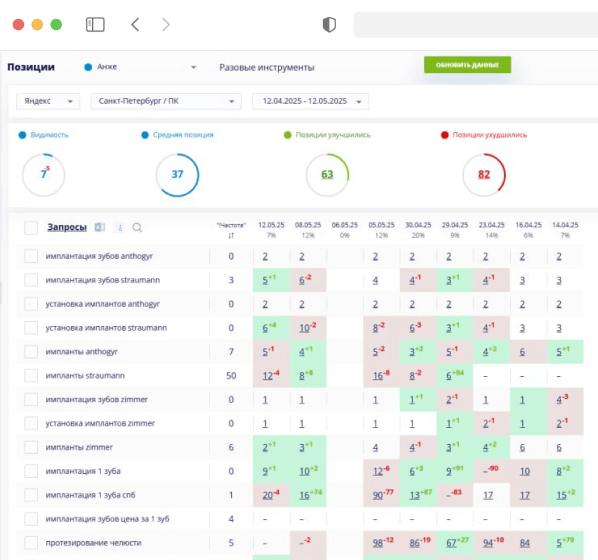Check the имплантация зубов цена за 1 зуб checkbox
Image resolution: width=598 pixels, height=560 pixels.
pos(31,519)
